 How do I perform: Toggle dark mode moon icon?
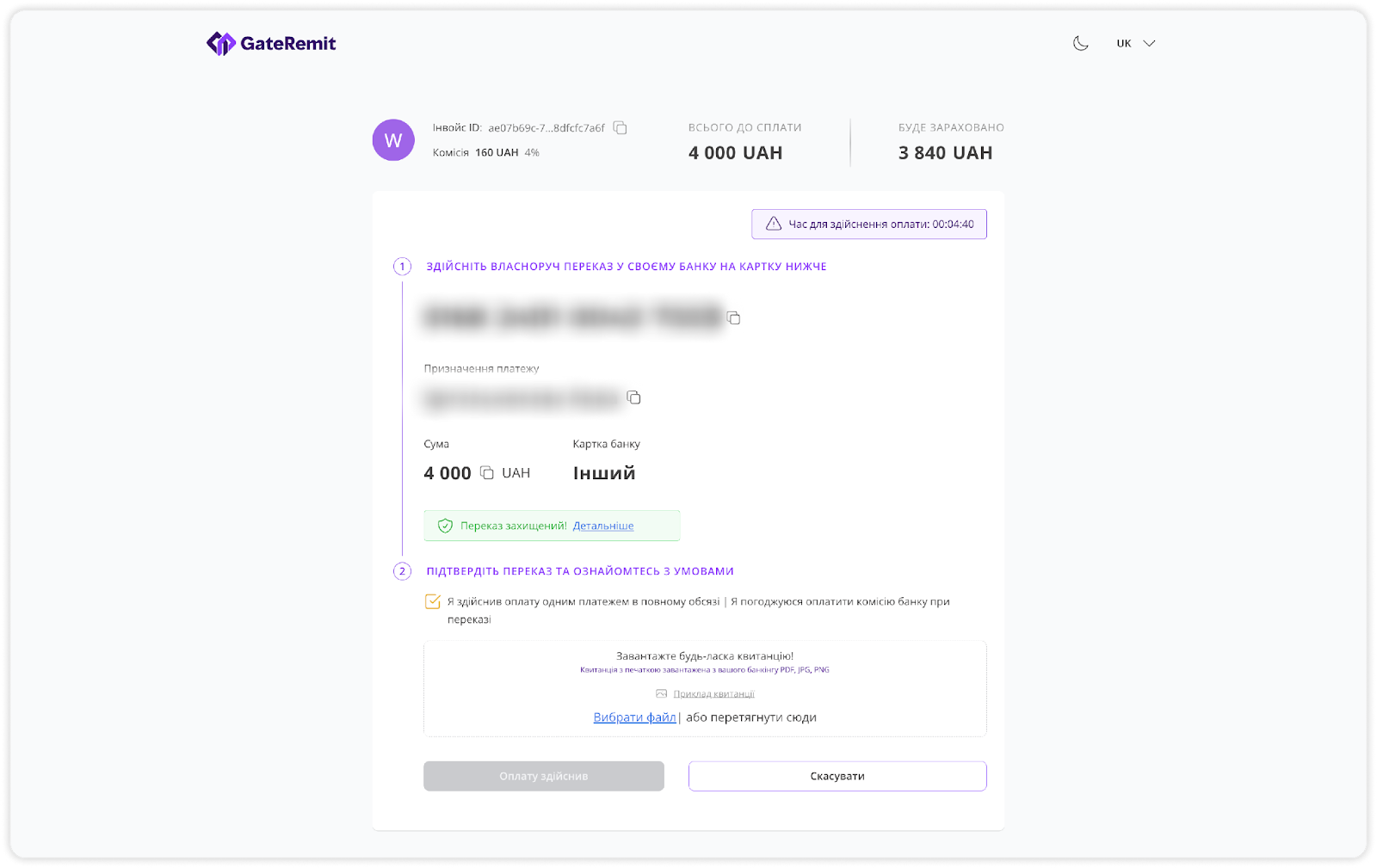1081,43
